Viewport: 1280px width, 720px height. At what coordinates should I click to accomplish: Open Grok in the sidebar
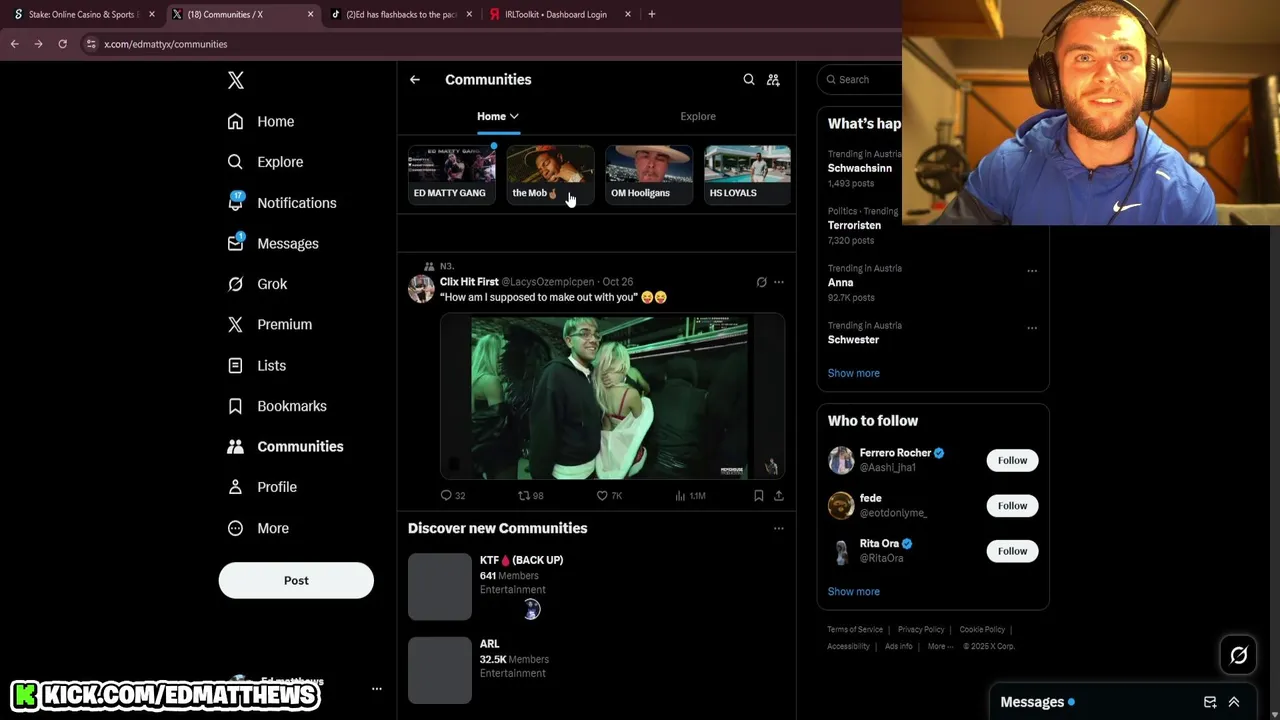[256, 284]
